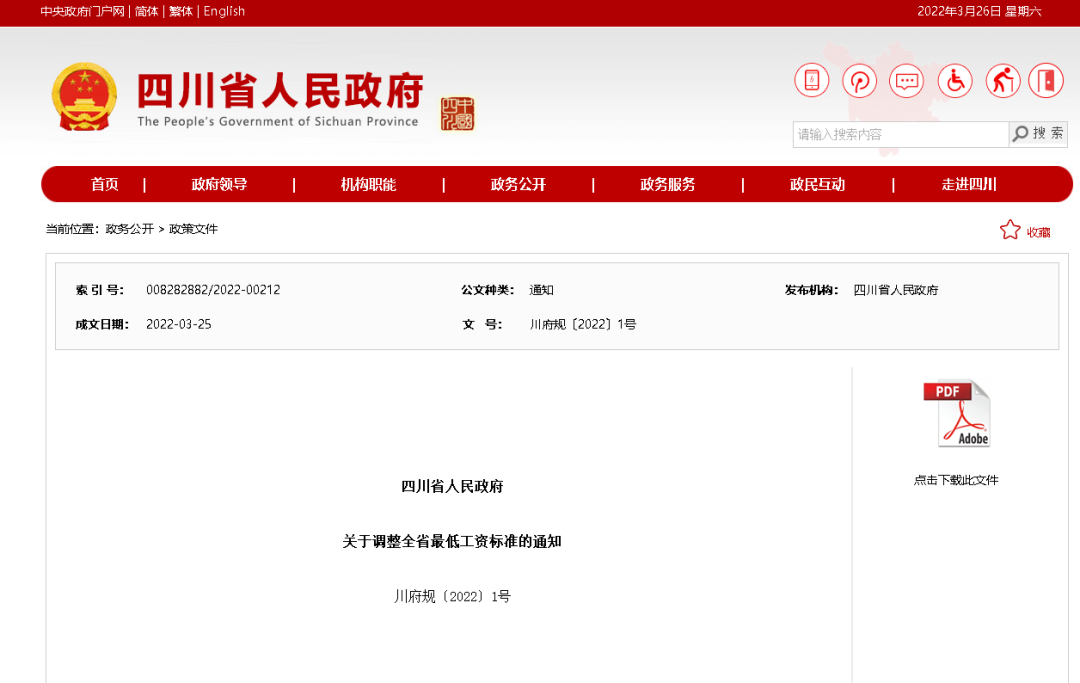
Task: Toggle the 收藏 favorite star
Action: click(1010, 229)
